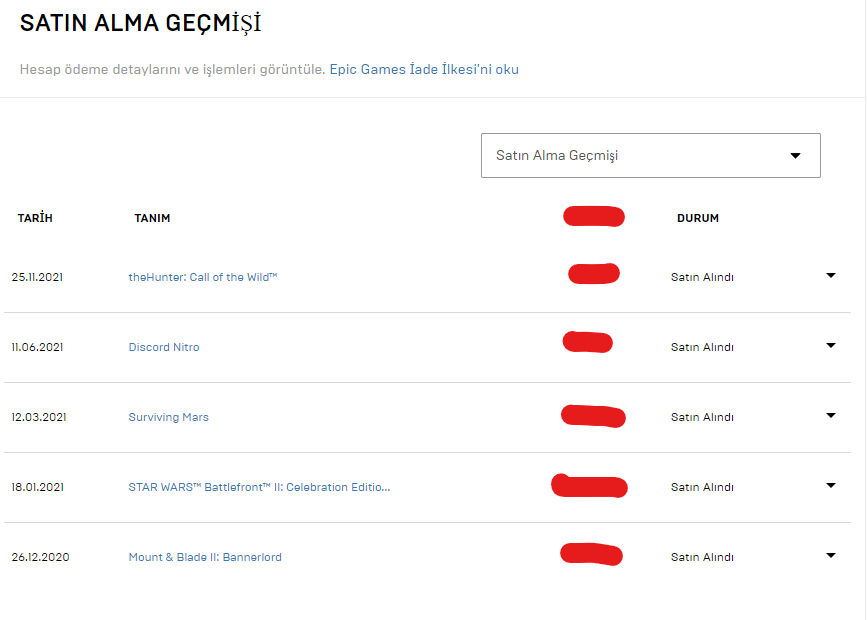
Task: Open the Satın Alma Geçmişi dropdown
Action: coord(651,155)
